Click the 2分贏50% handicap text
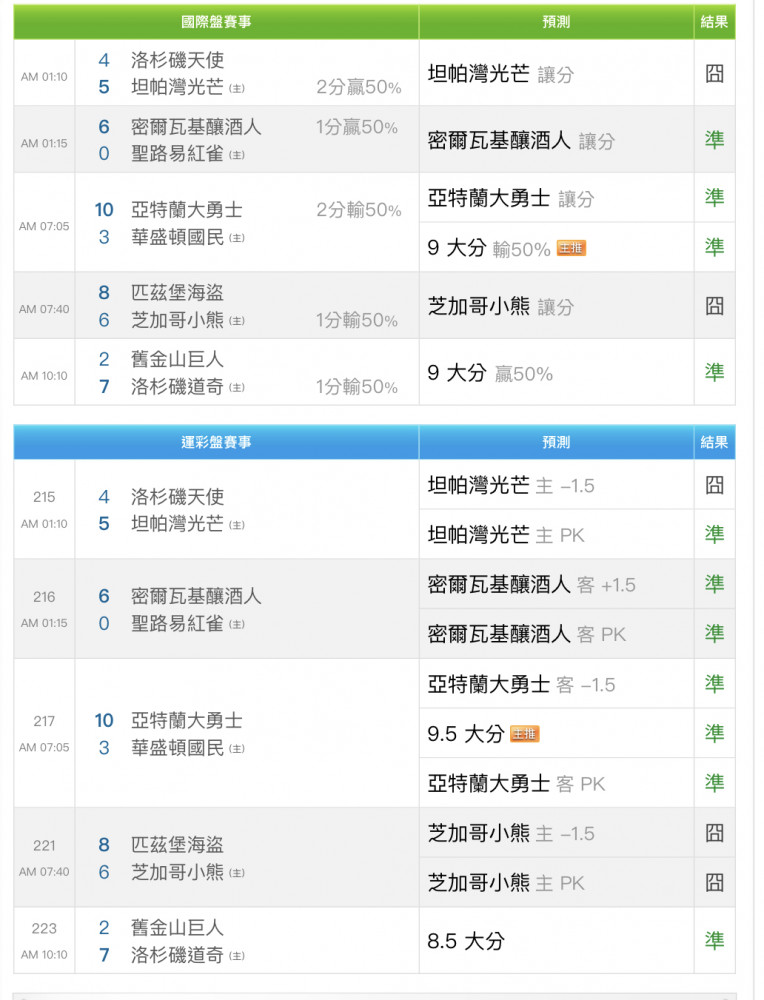Viewport: 764px width, 1000px height. tap(358, 88)
